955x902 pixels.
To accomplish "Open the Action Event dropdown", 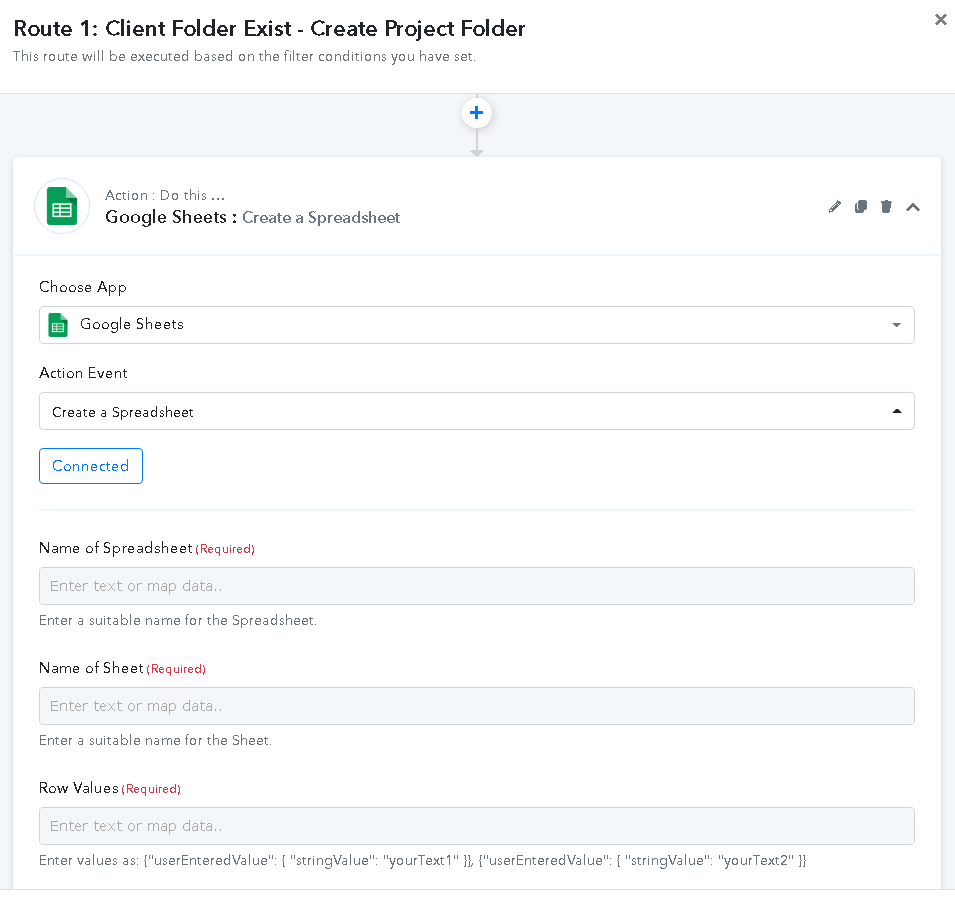I will 476,411.
